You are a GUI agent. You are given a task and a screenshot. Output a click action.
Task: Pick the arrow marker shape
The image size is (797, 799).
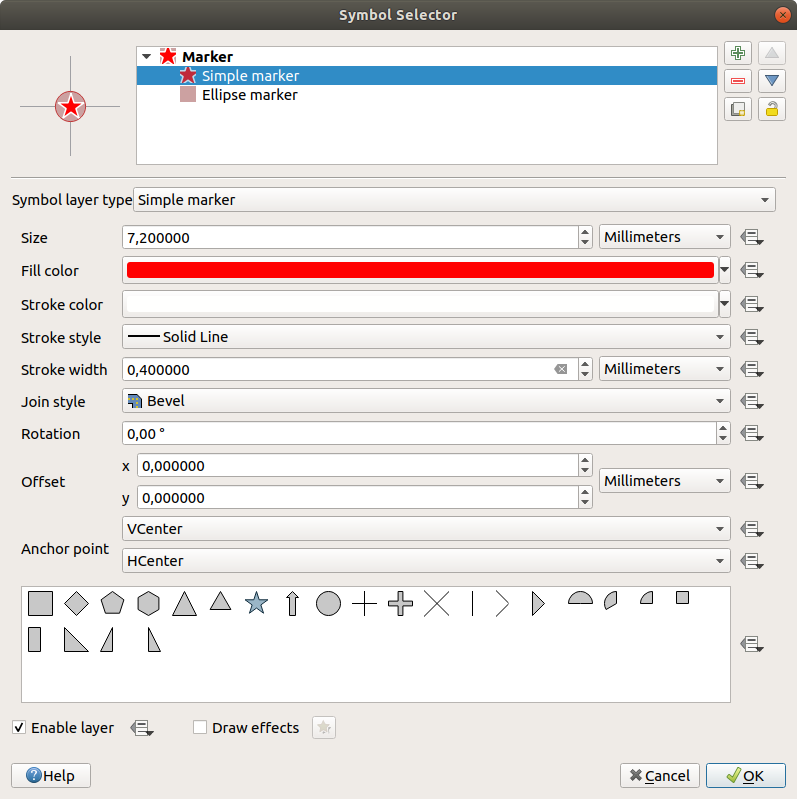point(293,603)
